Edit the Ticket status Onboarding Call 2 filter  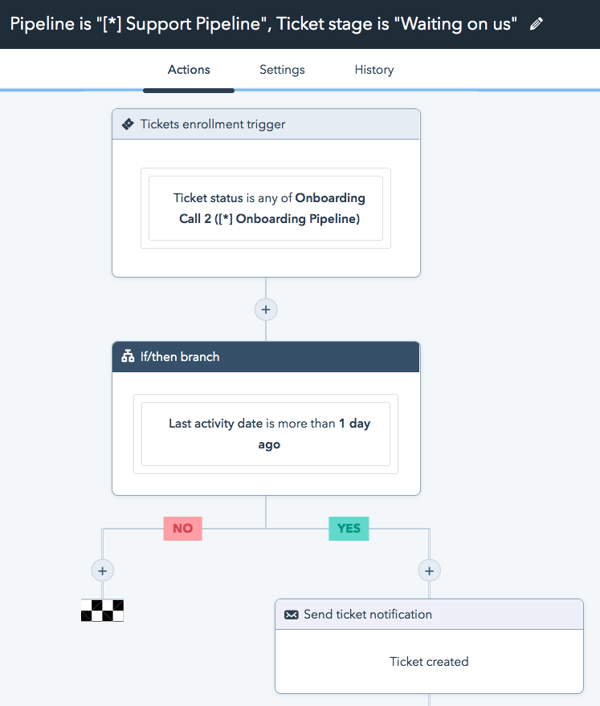266,208
